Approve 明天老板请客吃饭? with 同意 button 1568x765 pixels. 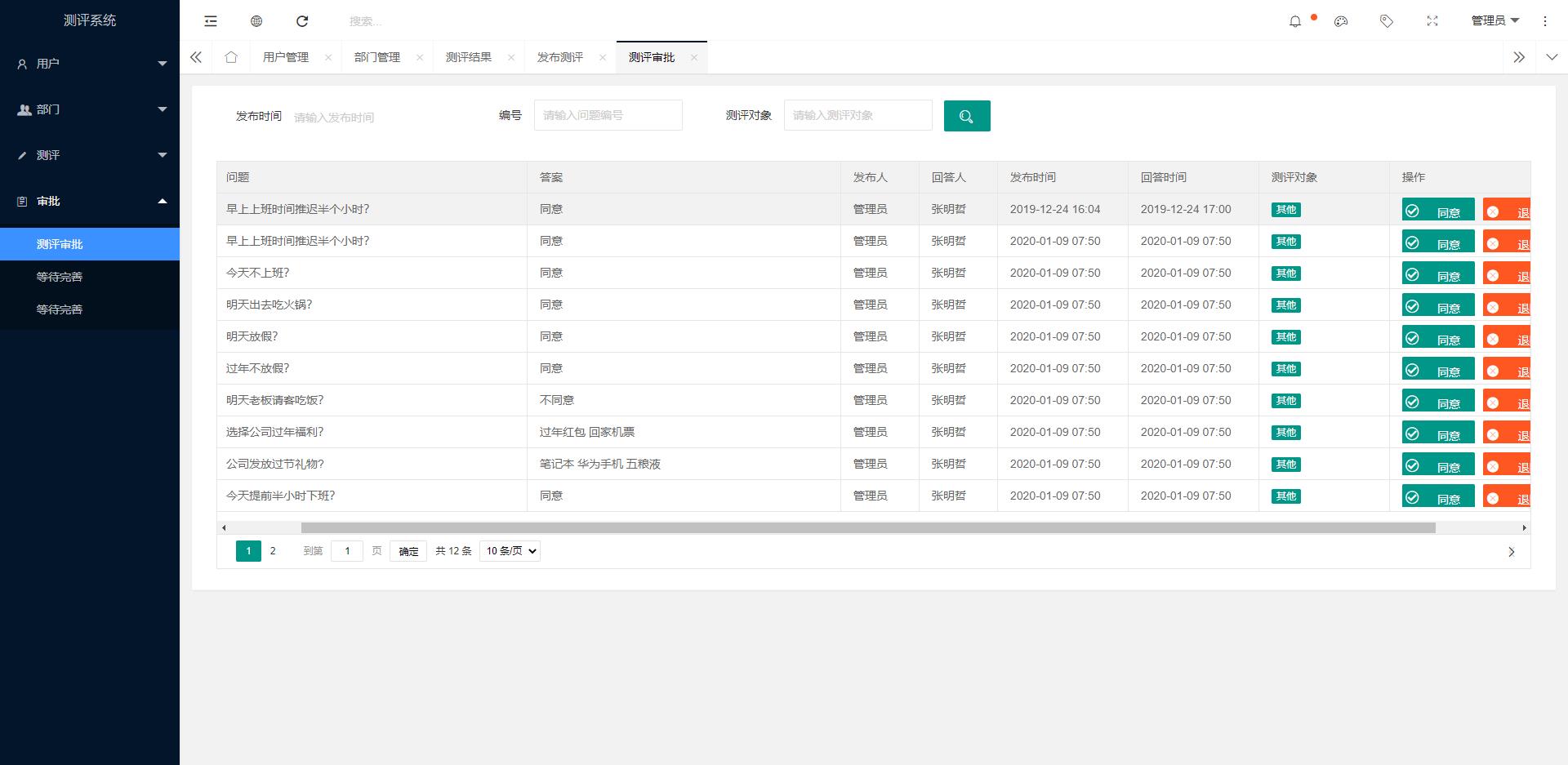tap(1438, 402)
